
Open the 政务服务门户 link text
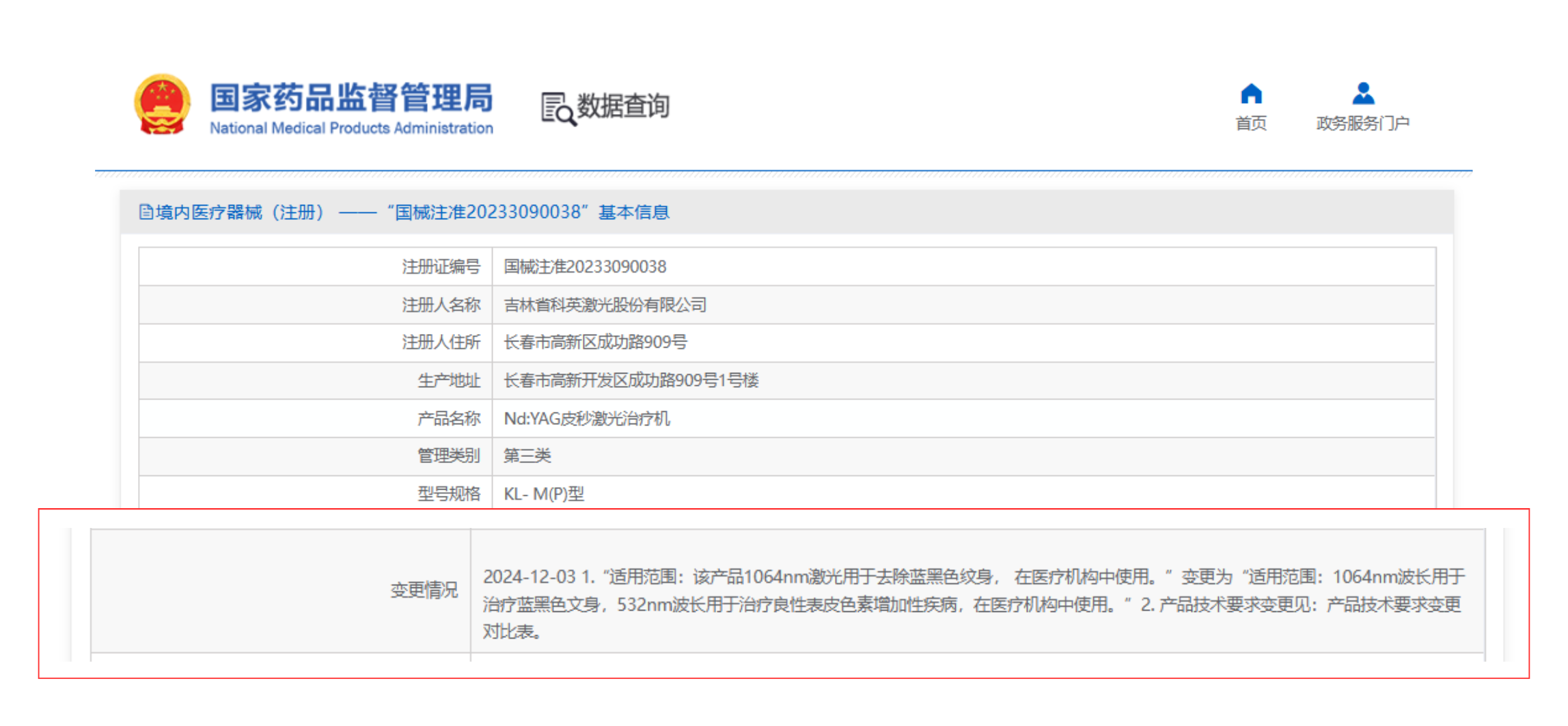click(1362, 124)
